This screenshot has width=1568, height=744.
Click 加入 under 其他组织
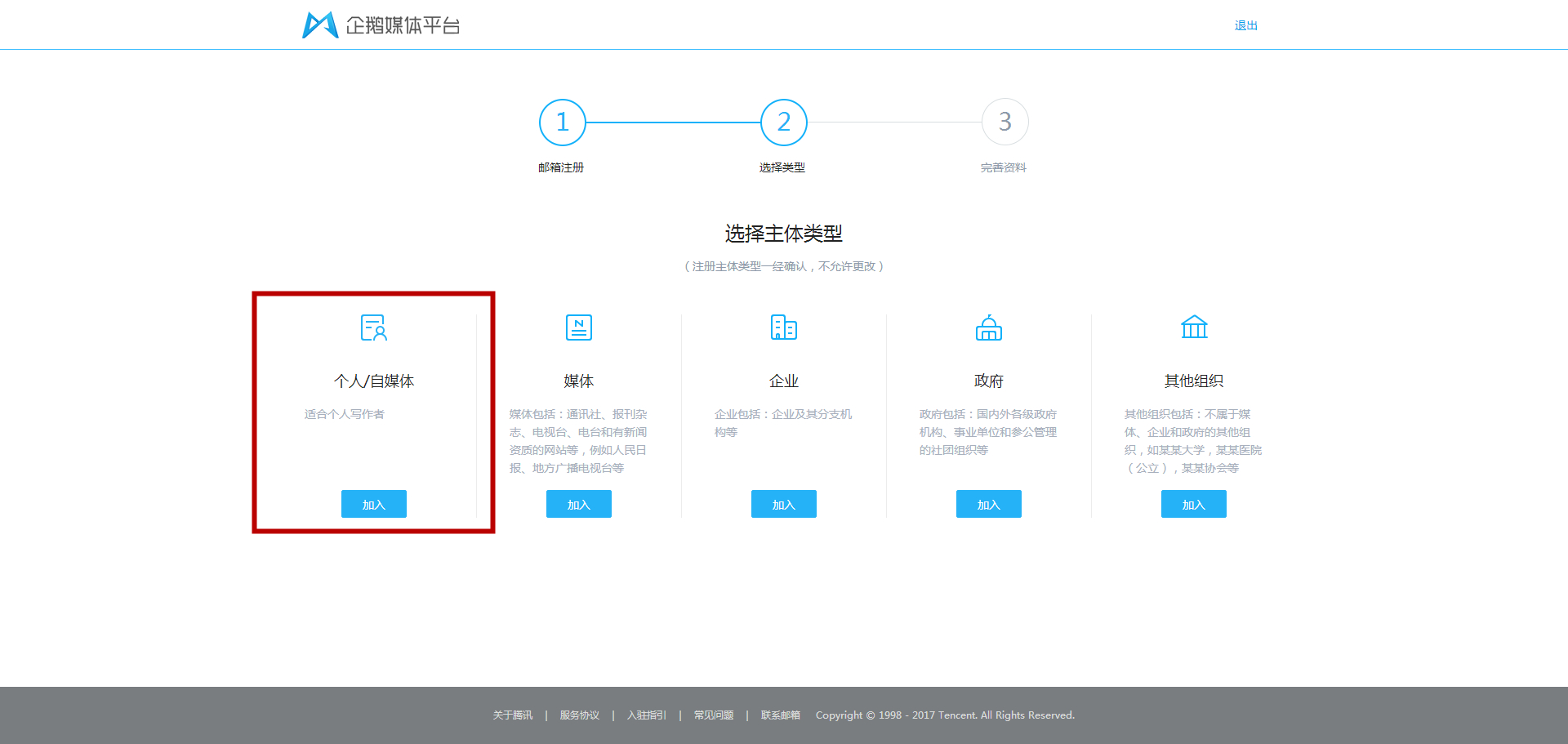click(x=1193, y=504)
